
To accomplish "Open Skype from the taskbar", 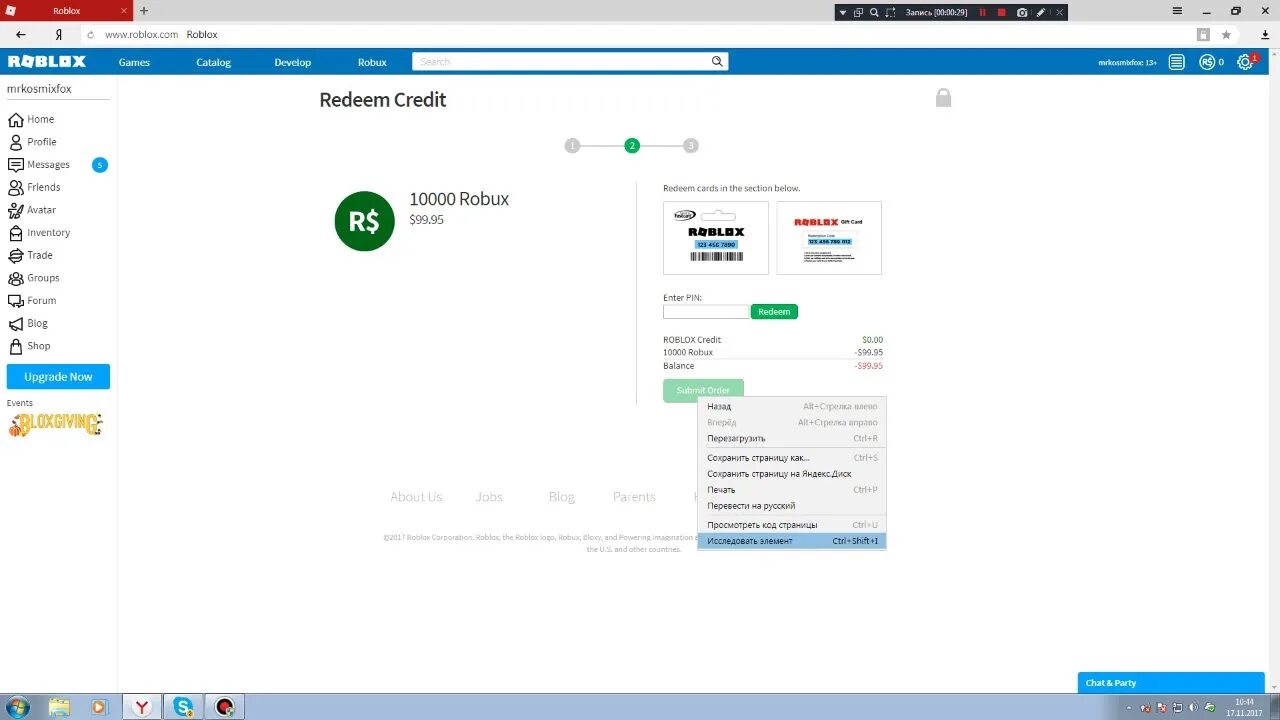I will pos(183,707).
